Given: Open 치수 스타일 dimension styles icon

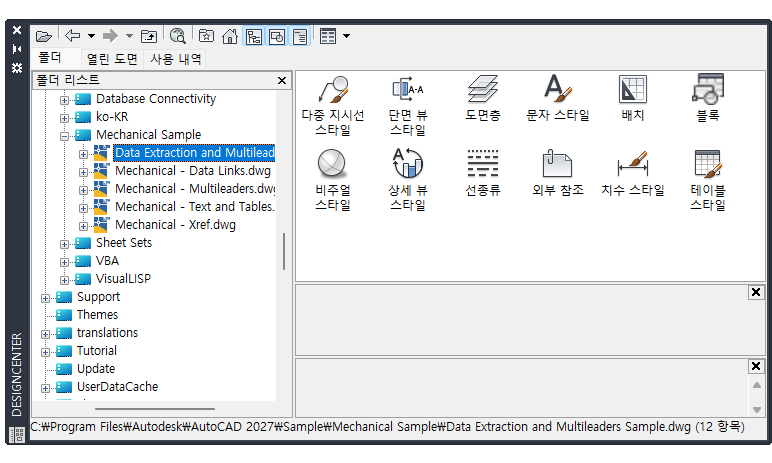Looking at the screenshot, I should [633, 173].
